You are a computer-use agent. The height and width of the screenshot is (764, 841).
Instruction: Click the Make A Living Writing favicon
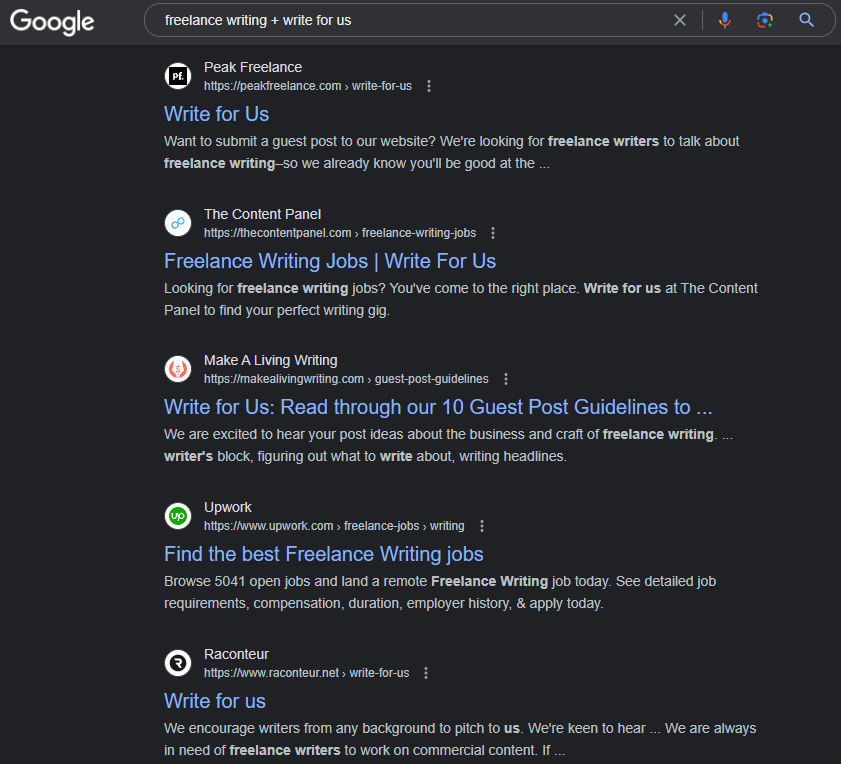coord(178,369)
